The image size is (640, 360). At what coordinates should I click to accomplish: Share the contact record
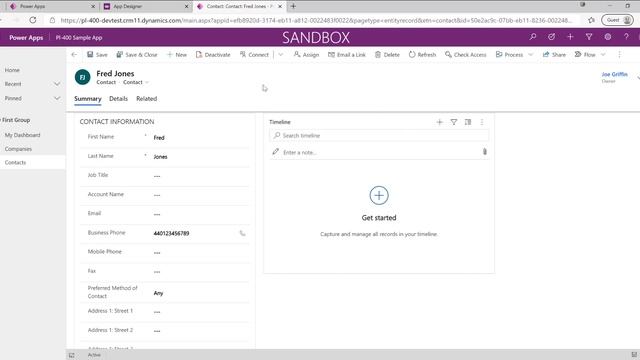[x=554, y=54]
